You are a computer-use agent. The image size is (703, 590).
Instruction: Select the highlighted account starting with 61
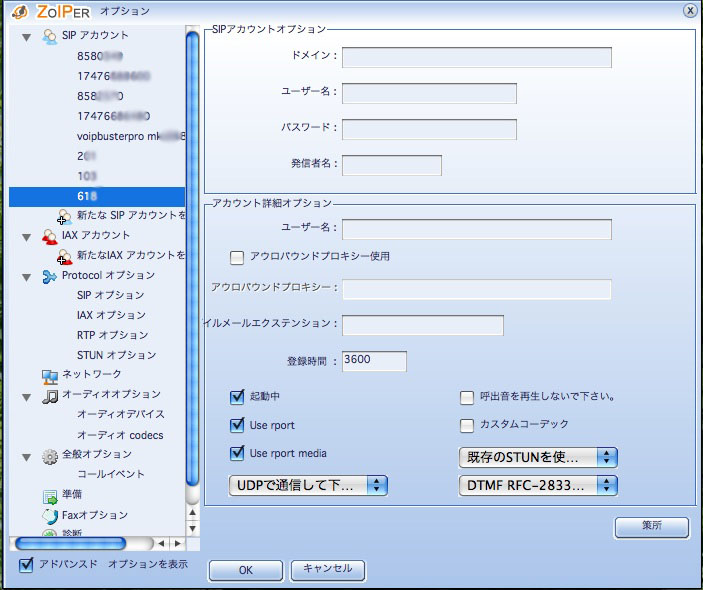(x=97, y=197)
